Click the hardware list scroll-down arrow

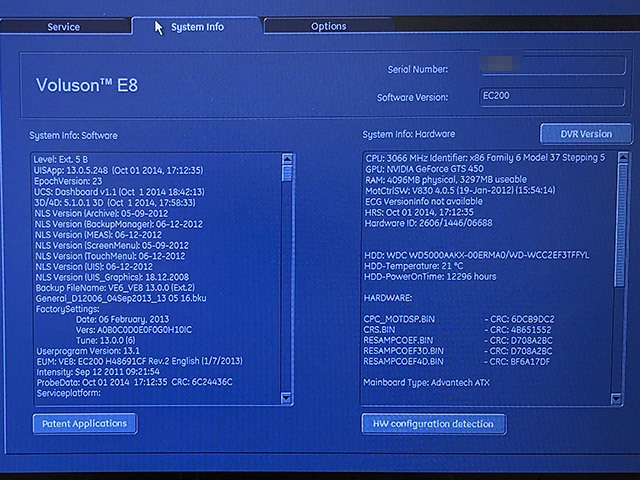click(x=616, y=398)
